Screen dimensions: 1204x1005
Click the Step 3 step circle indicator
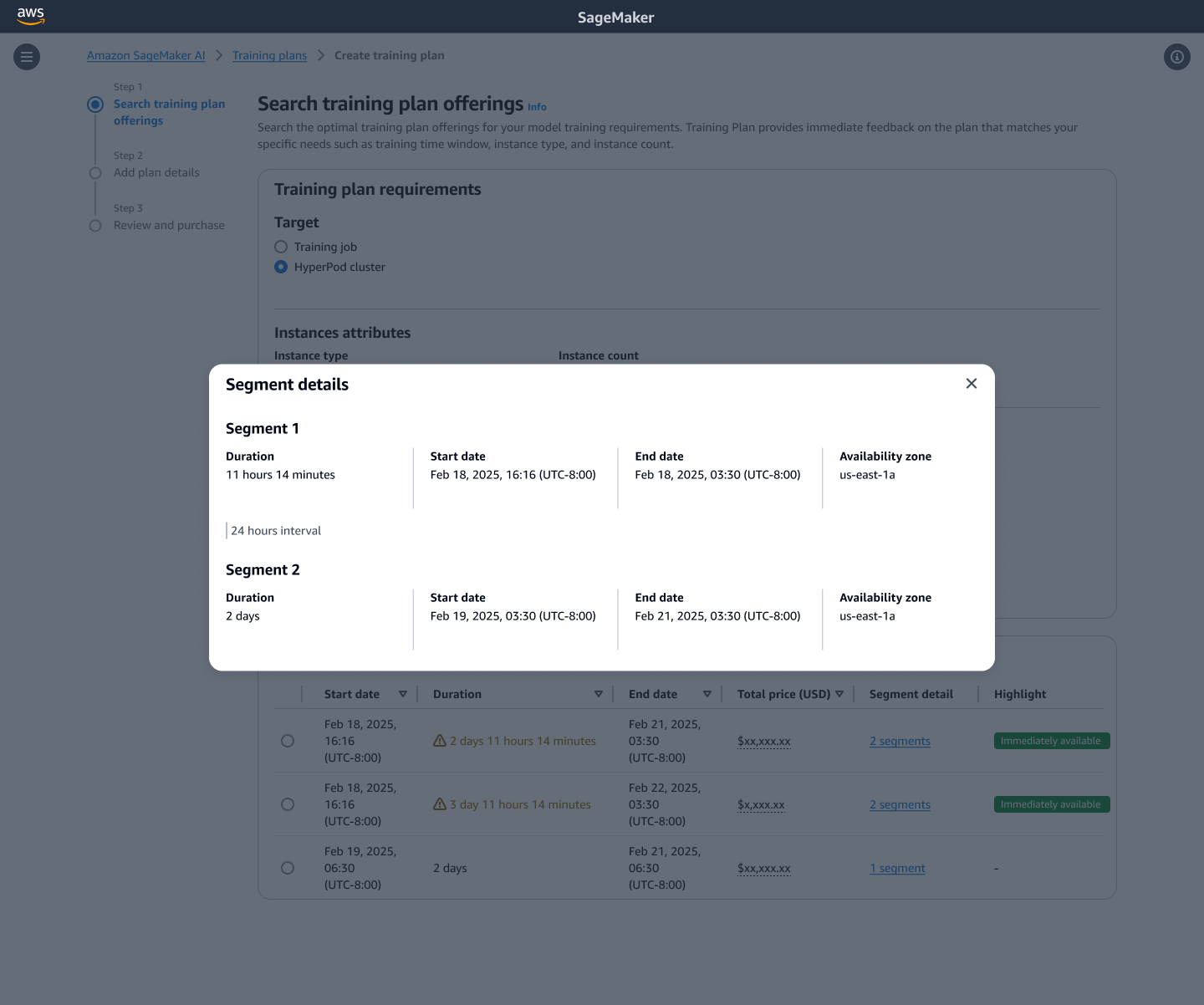(x=95, y=226)
